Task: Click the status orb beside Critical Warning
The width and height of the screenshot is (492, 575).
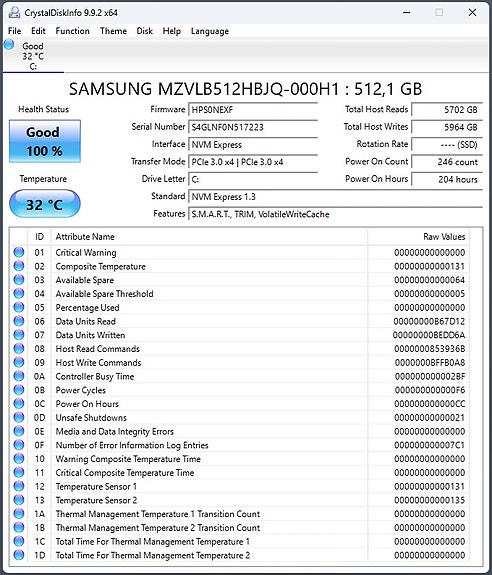Action: click(19, 252)
